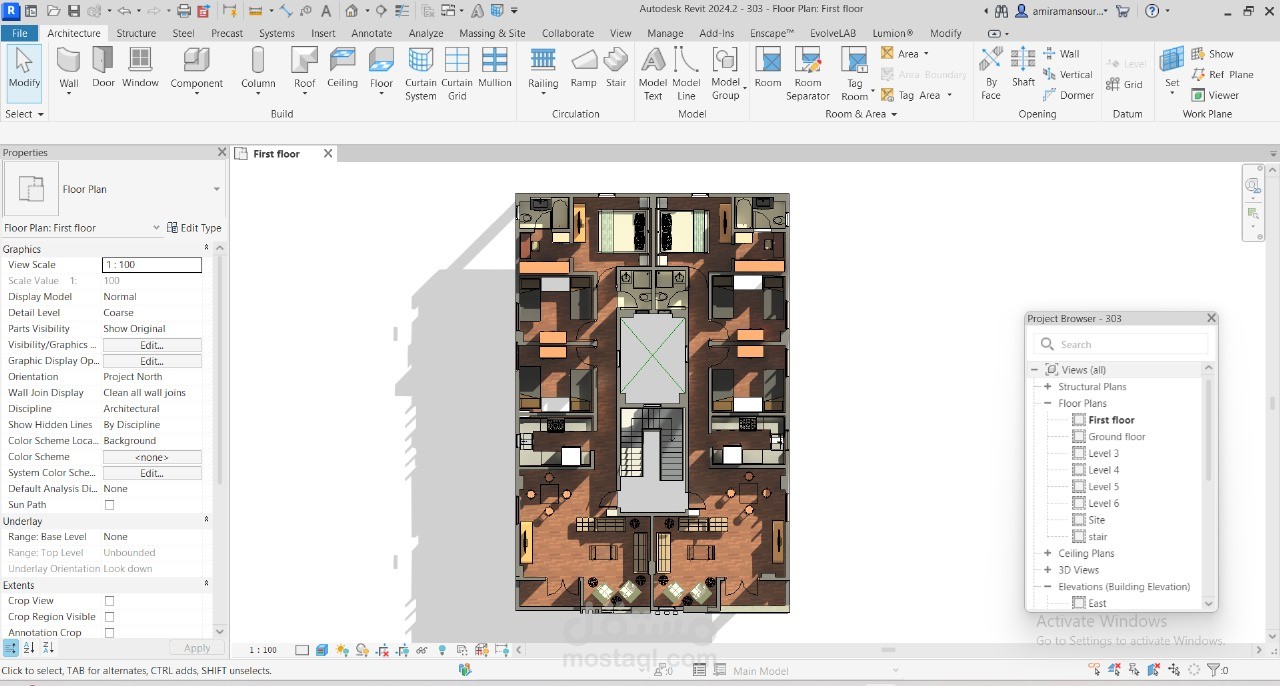Open Level 3 view in Project Browser
Viewport: 1280px width, 686px height.
(x=1104, y=453)
